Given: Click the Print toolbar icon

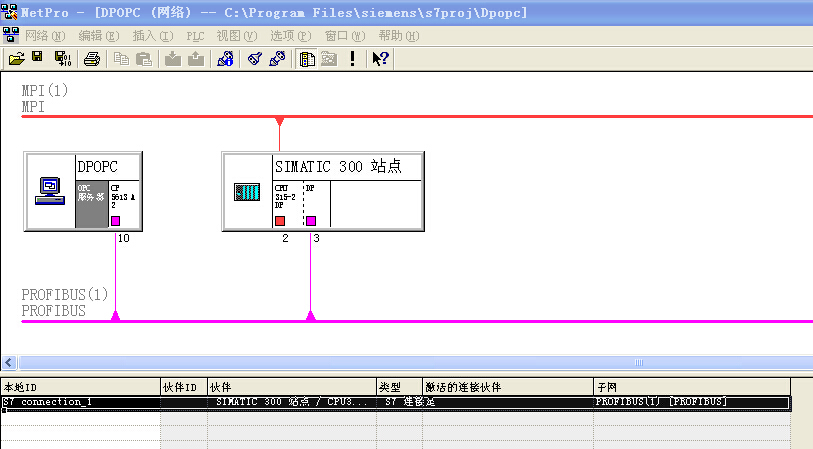Looking at the screenshot, I should tap(92, 59).
